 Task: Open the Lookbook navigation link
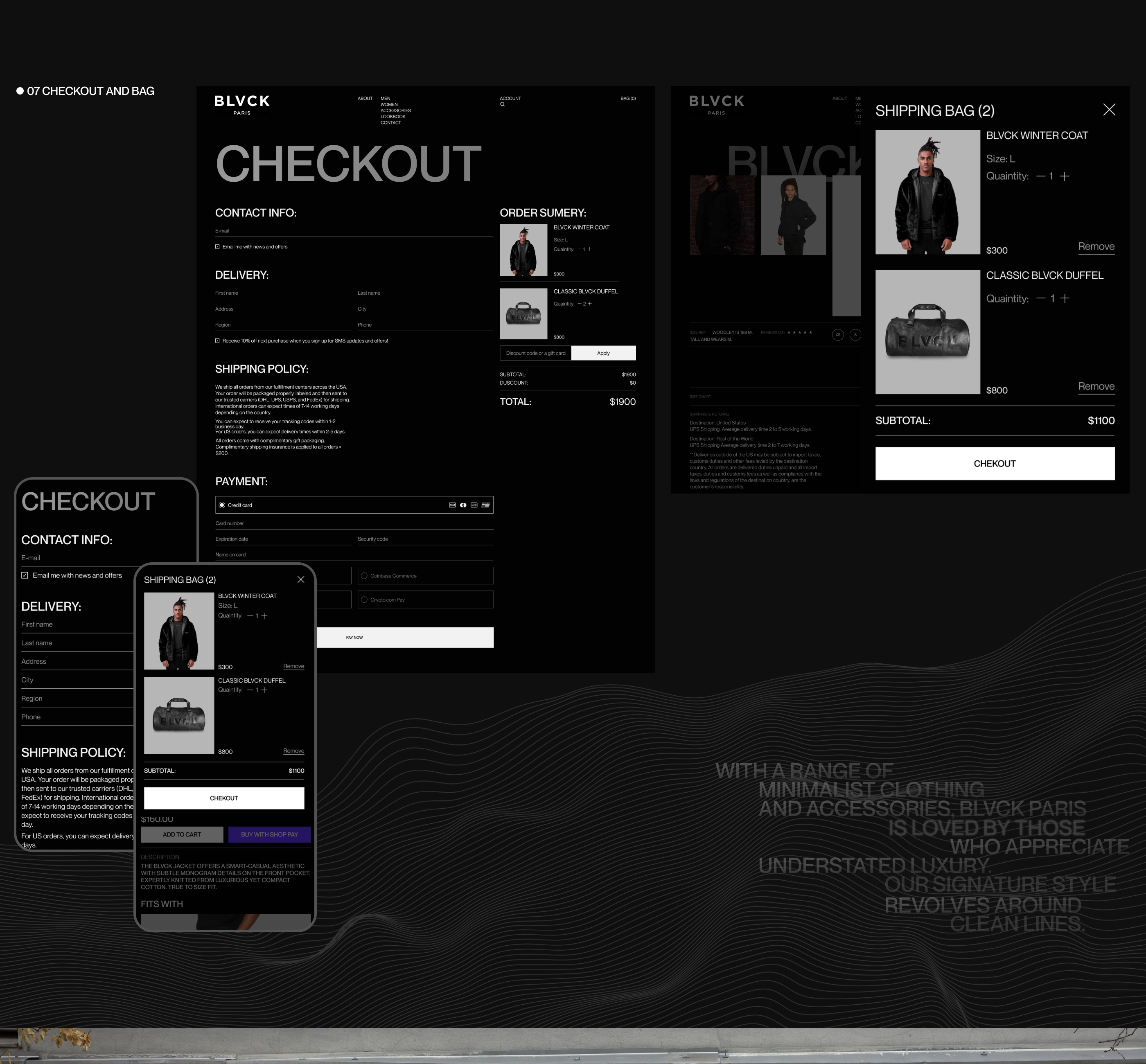coord(393,116)
